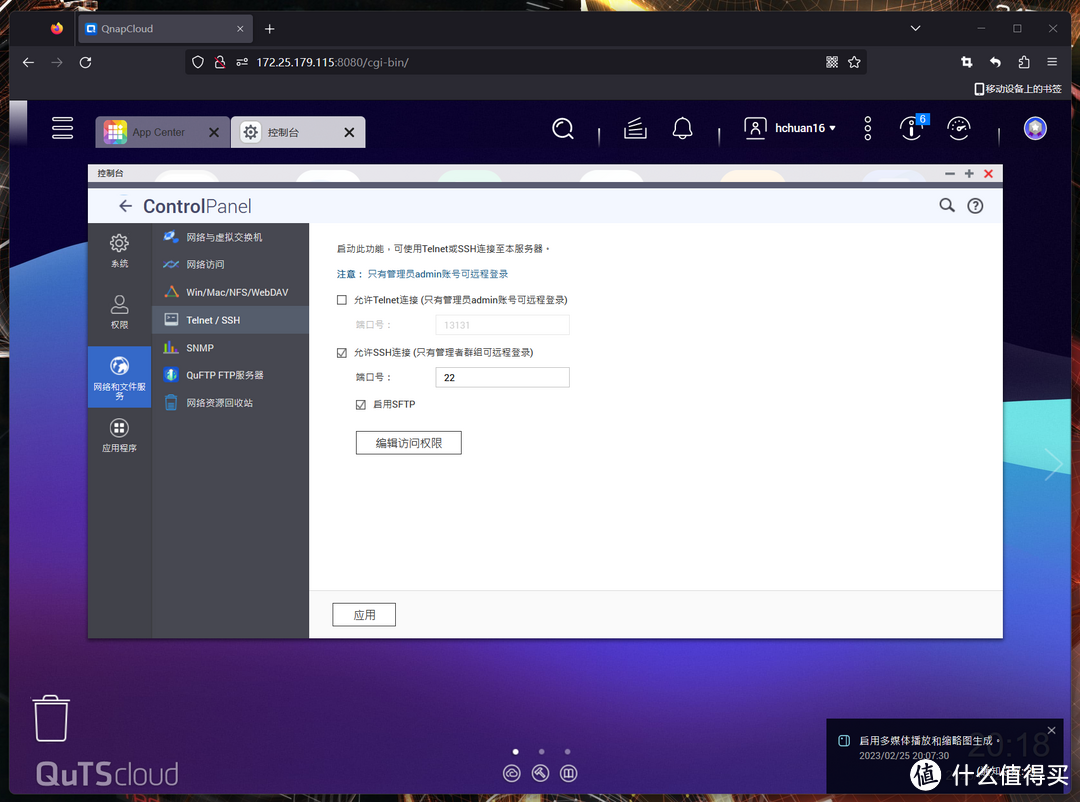The image size is (1080, 802).
Task: Close the App Center tab
Action: (214, 132)
